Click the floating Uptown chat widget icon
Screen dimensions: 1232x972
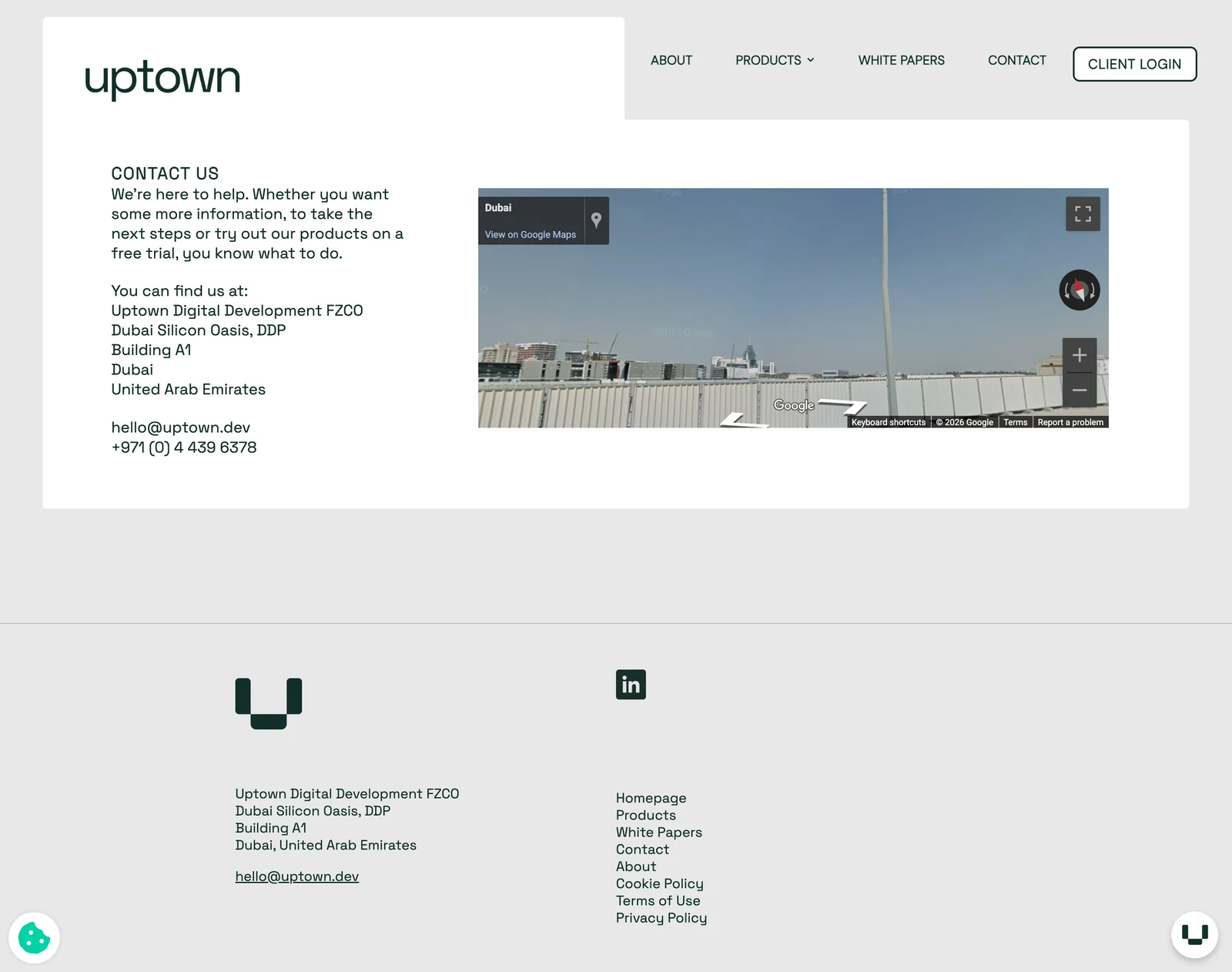click(x=1194, y=935)
